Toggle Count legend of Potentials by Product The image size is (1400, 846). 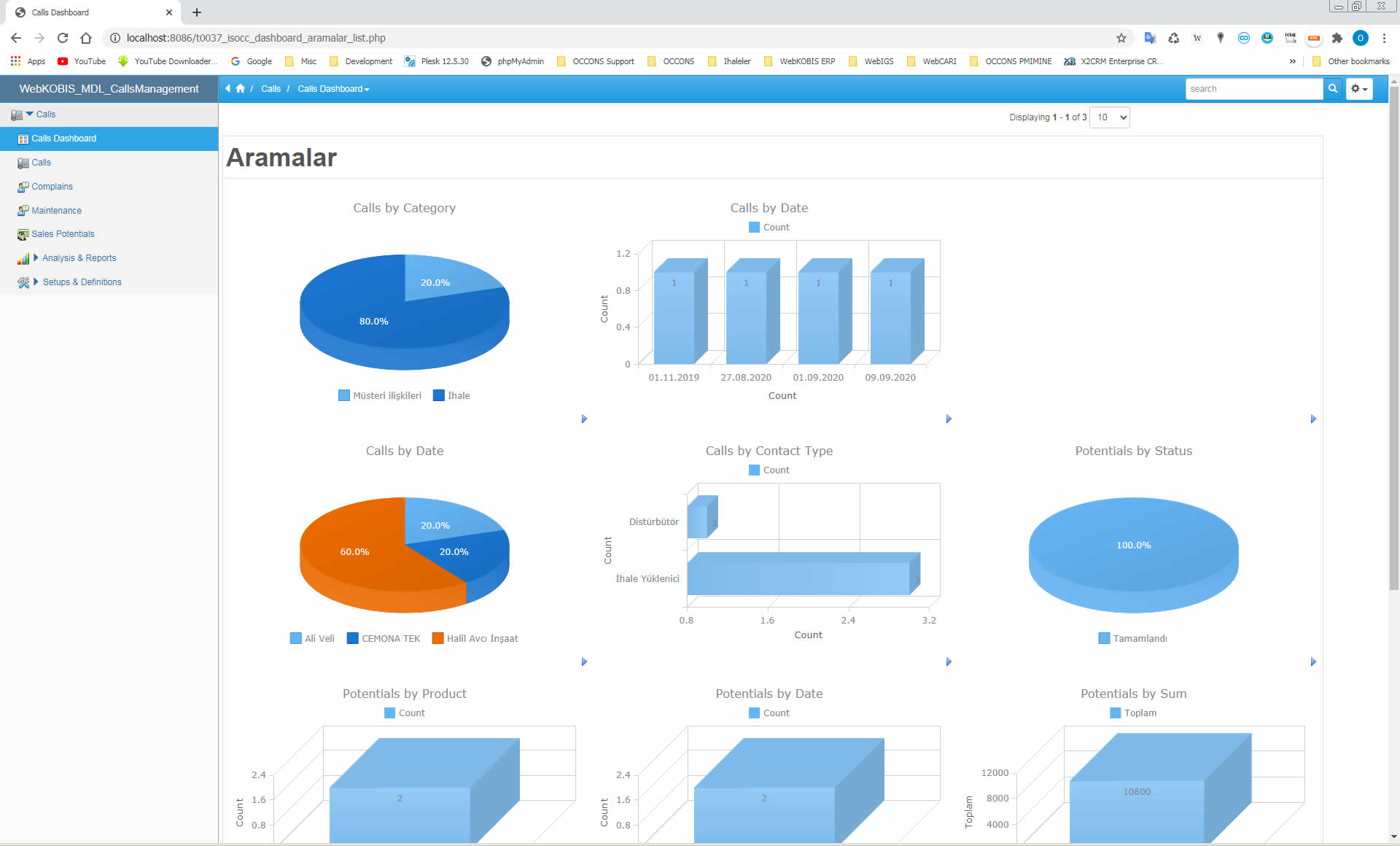405,713
